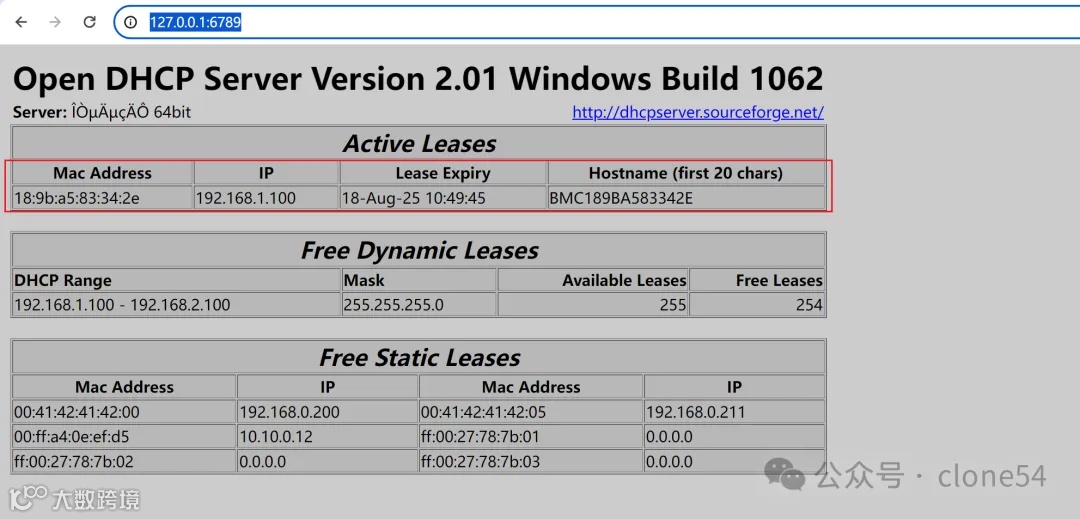Select the leased IP 192.168.1.100
The height and width of the screenshot is (519, 1080).
tap(246, 198)
